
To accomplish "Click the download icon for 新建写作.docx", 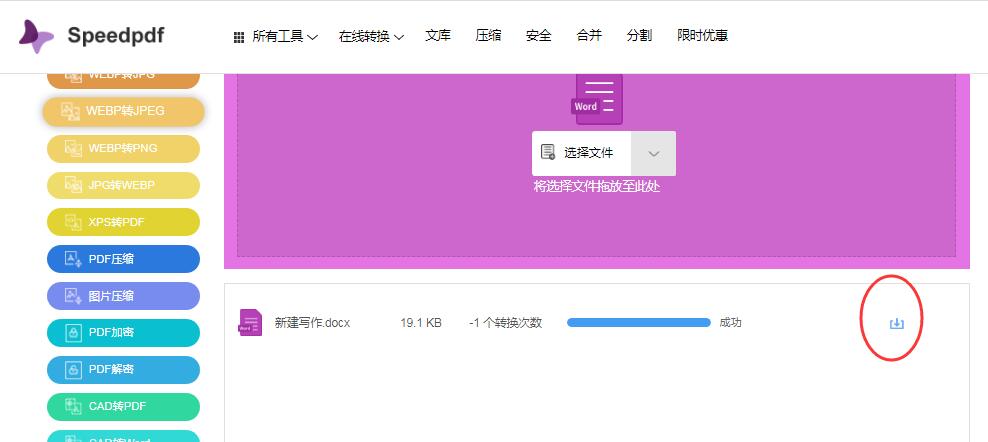I will pyautogui.click(x=896, y=323).
